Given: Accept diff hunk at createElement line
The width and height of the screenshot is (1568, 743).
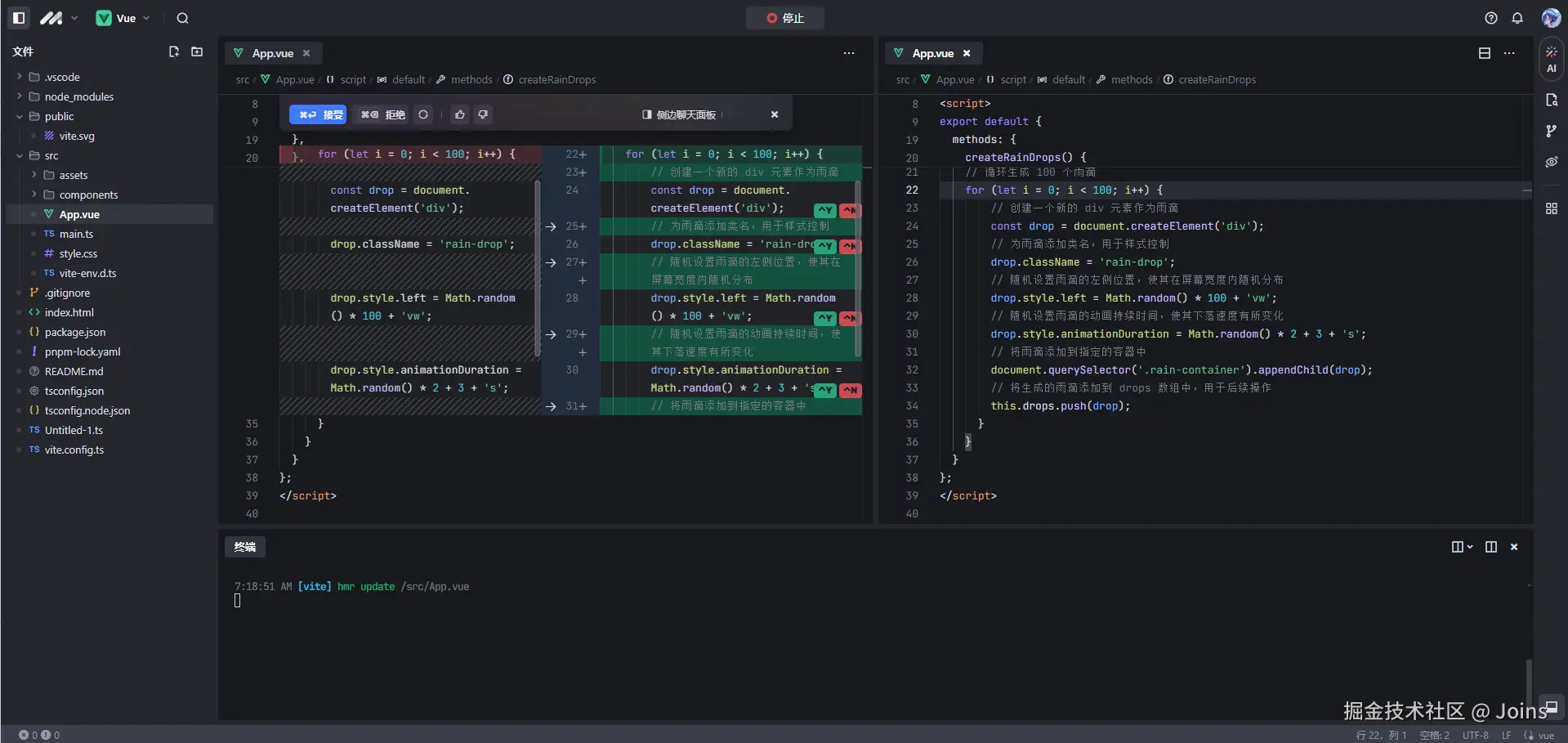Looking at the screenshot, I should pos(825,210).
